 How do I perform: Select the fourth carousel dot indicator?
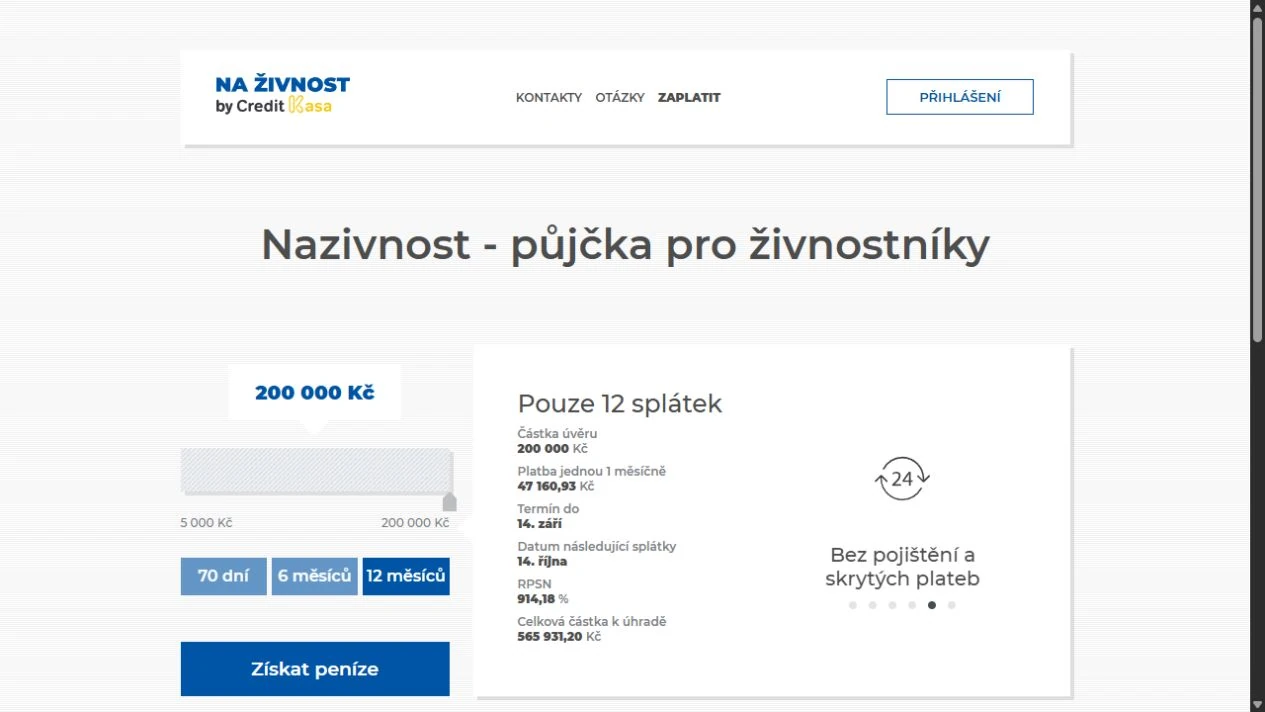click(x=912, y=605)
